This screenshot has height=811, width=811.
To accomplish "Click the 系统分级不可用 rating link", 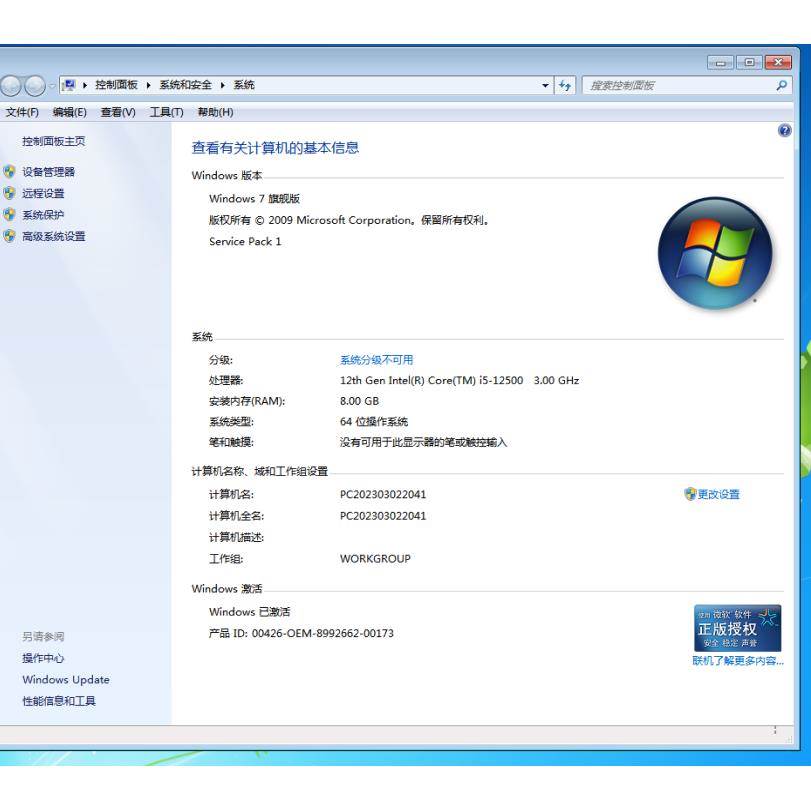I will 377,360.
